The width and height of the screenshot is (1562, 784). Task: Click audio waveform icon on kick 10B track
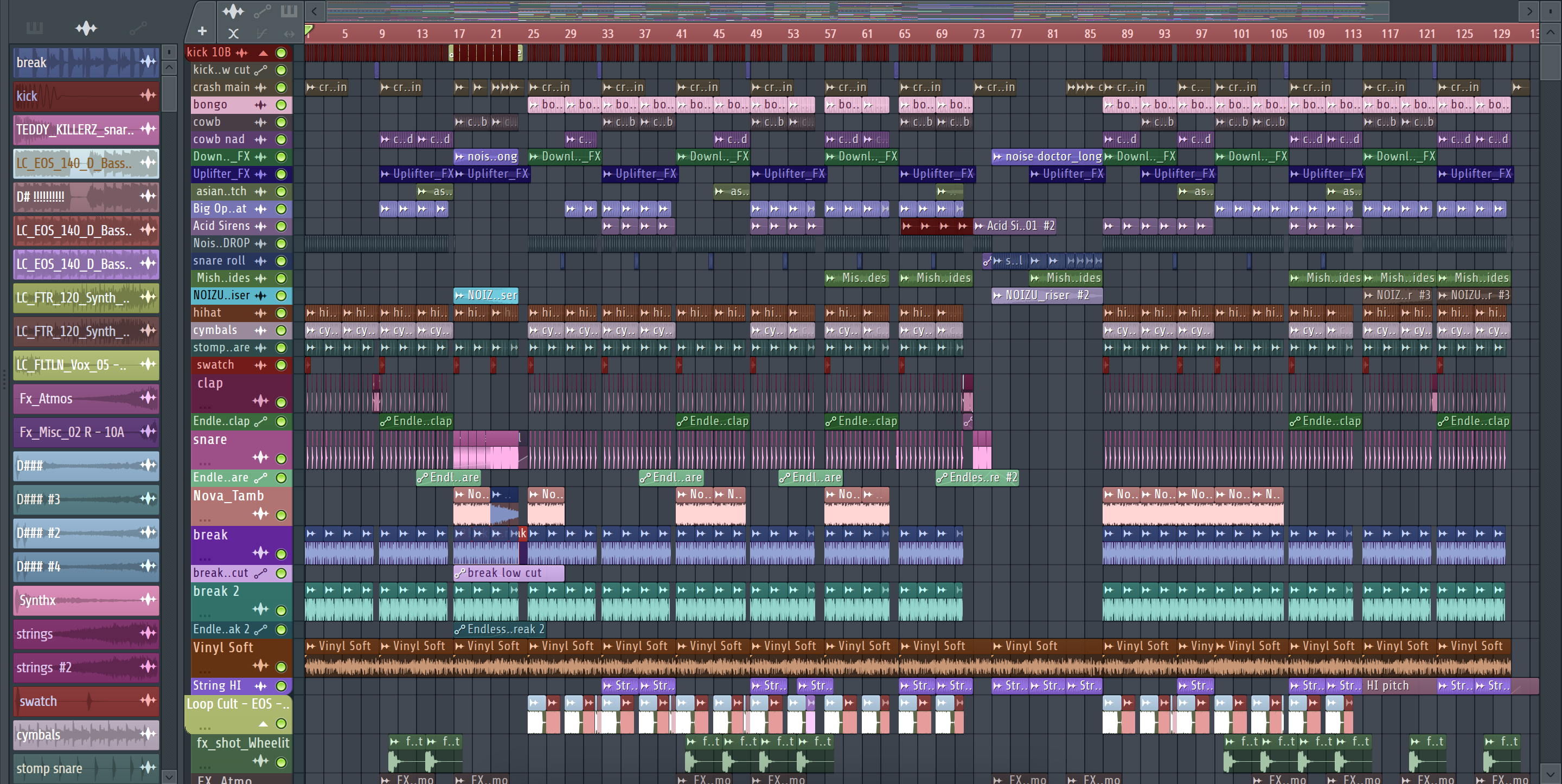[241, 53]
